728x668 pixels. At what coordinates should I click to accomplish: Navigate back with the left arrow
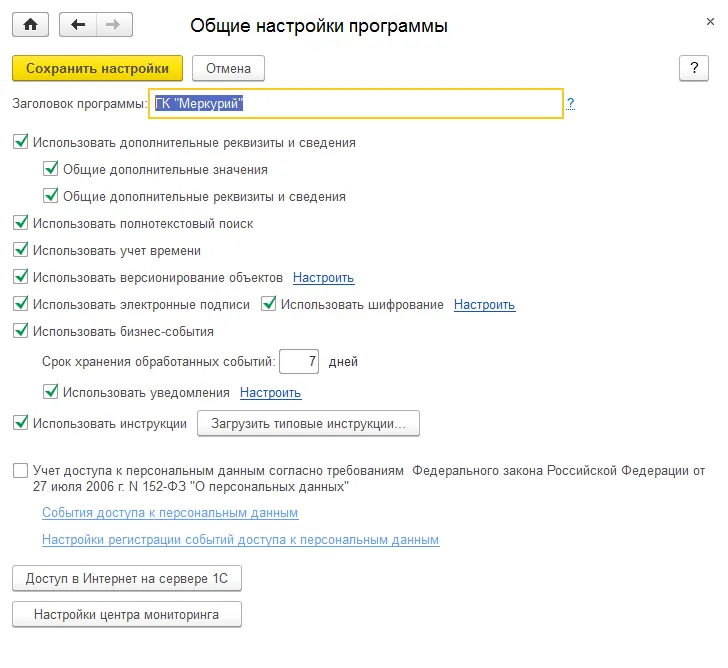click(78, 25)
